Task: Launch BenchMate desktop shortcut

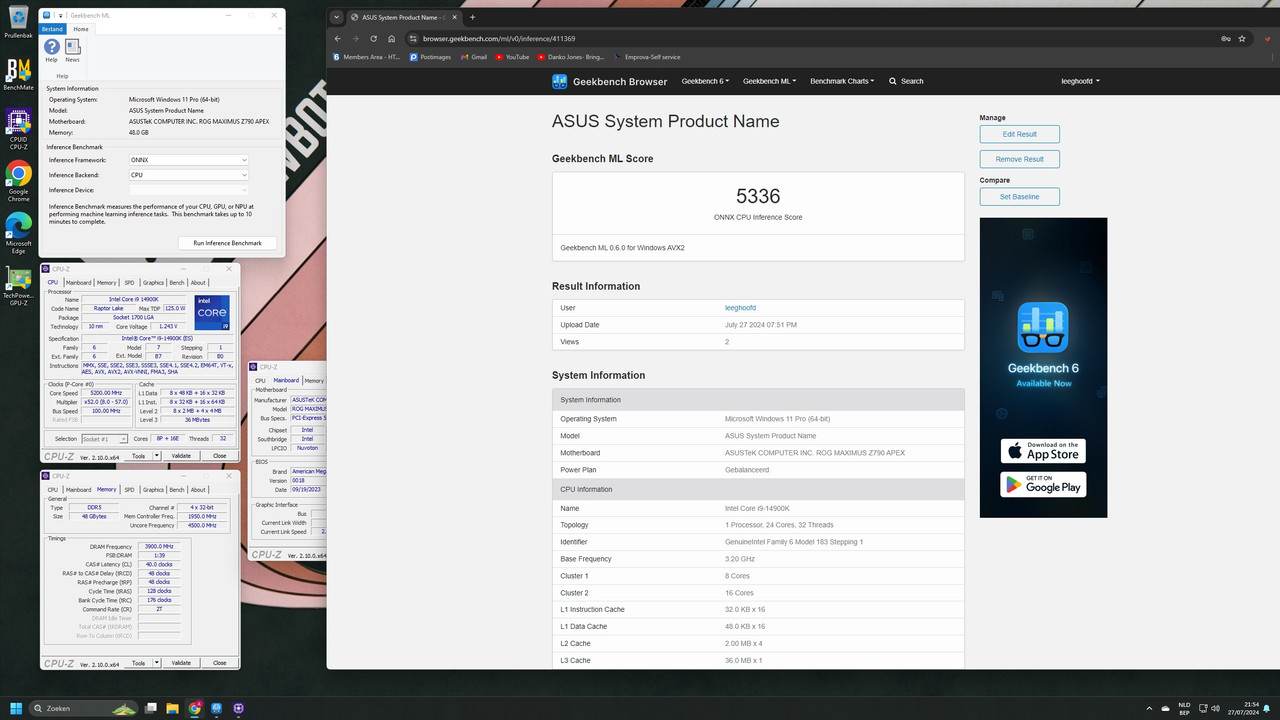Action: pyautogui.click(x=18, y=74)
